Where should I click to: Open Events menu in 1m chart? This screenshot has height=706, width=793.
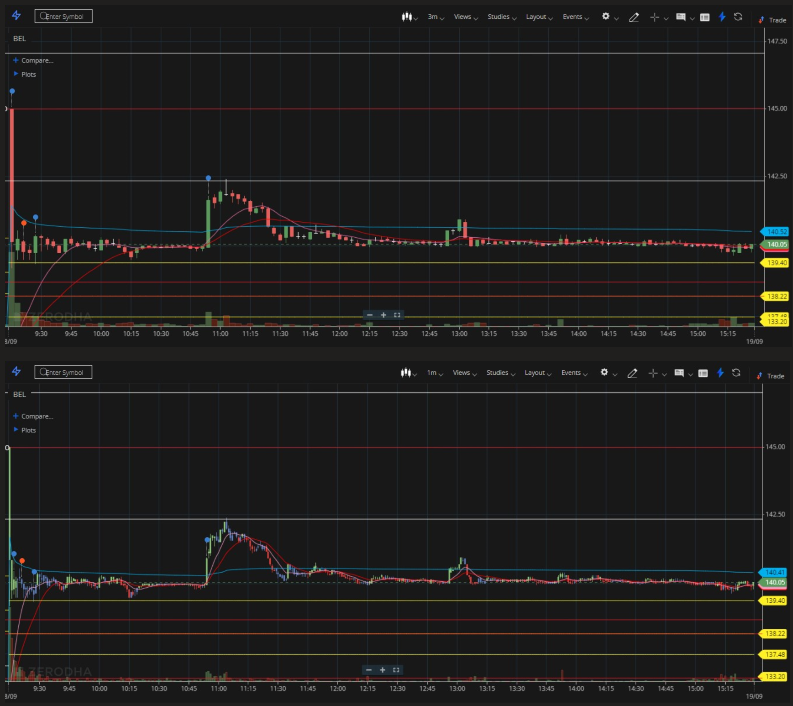pos(575,373)
